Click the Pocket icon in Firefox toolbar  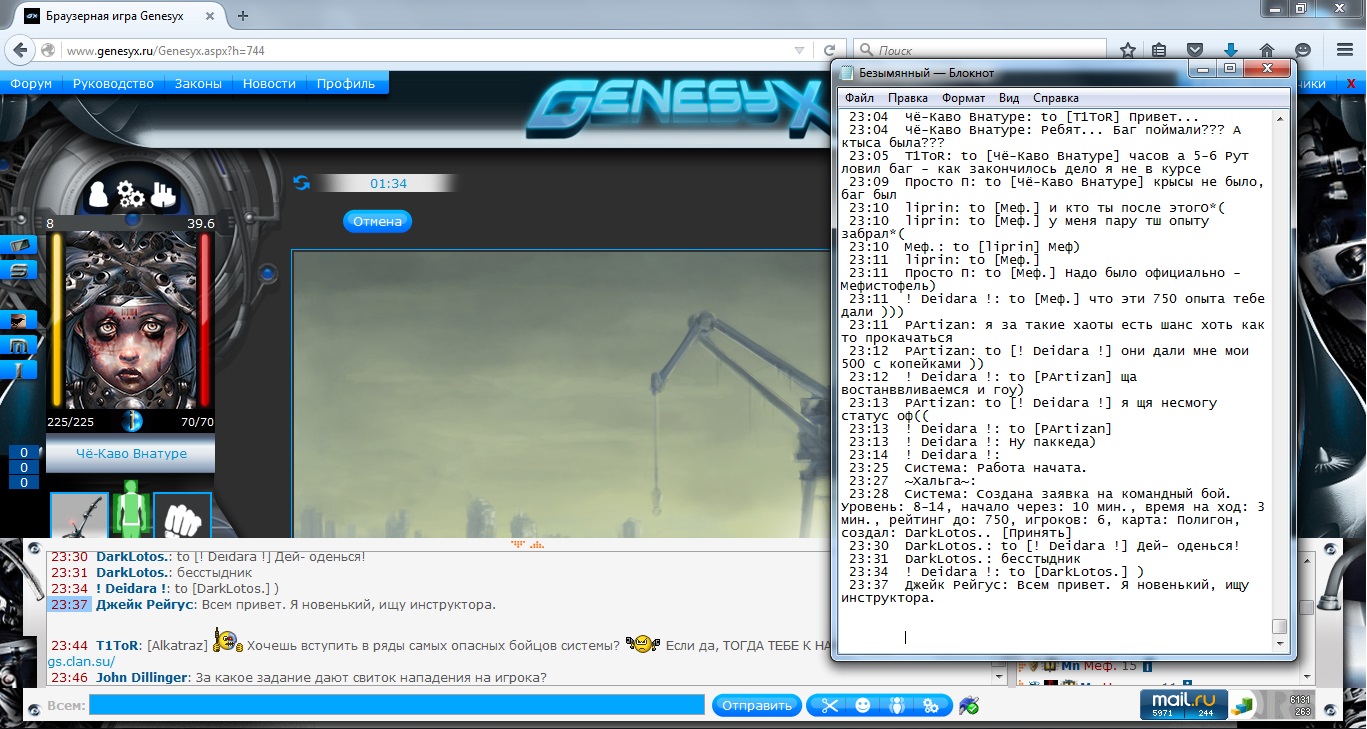(1195, 50)
